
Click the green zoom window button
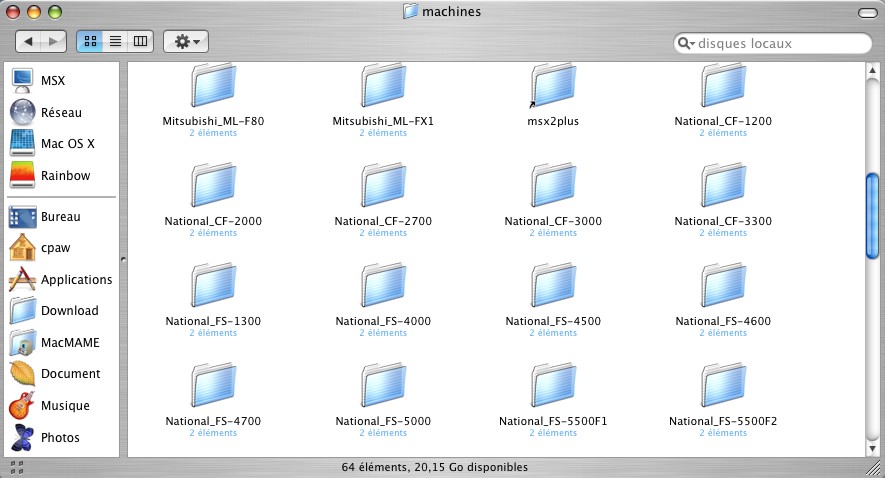tap(55, 11)
